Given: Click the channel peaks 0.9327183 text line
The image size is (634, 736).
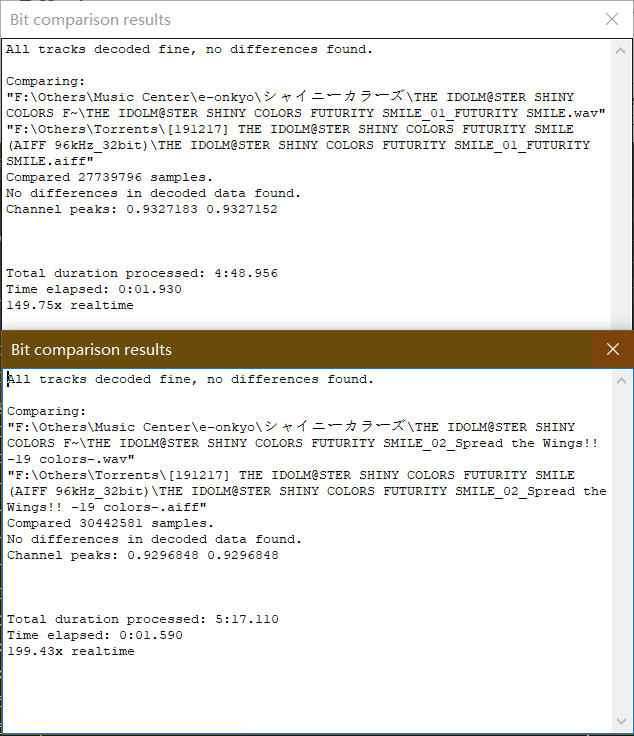Looking at the screenshot, I should 141,209.
